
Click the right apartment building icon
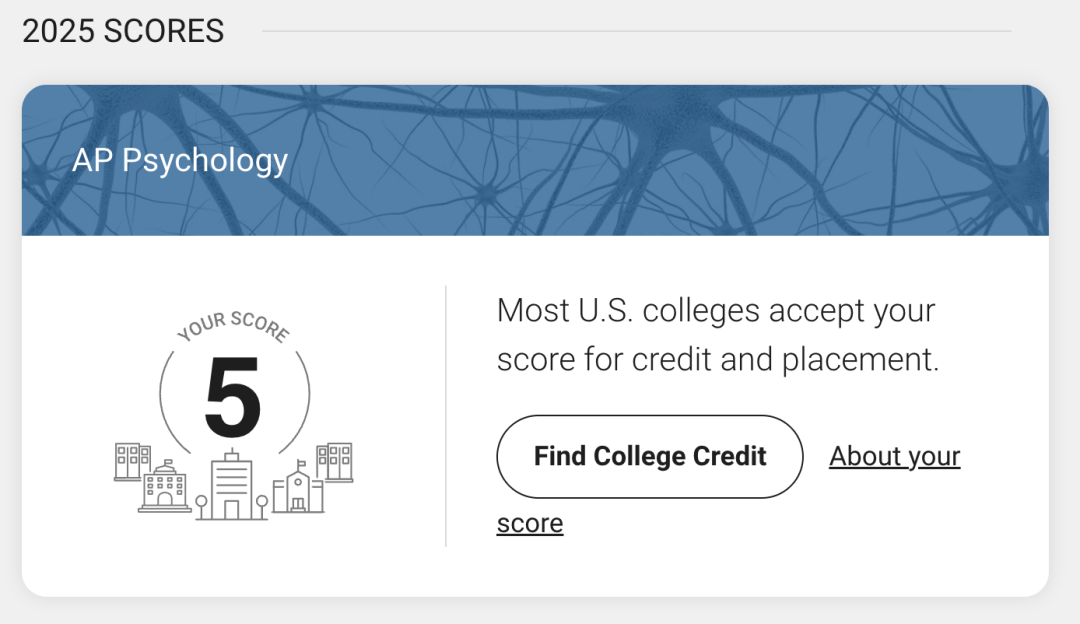[x=335, y=462]
